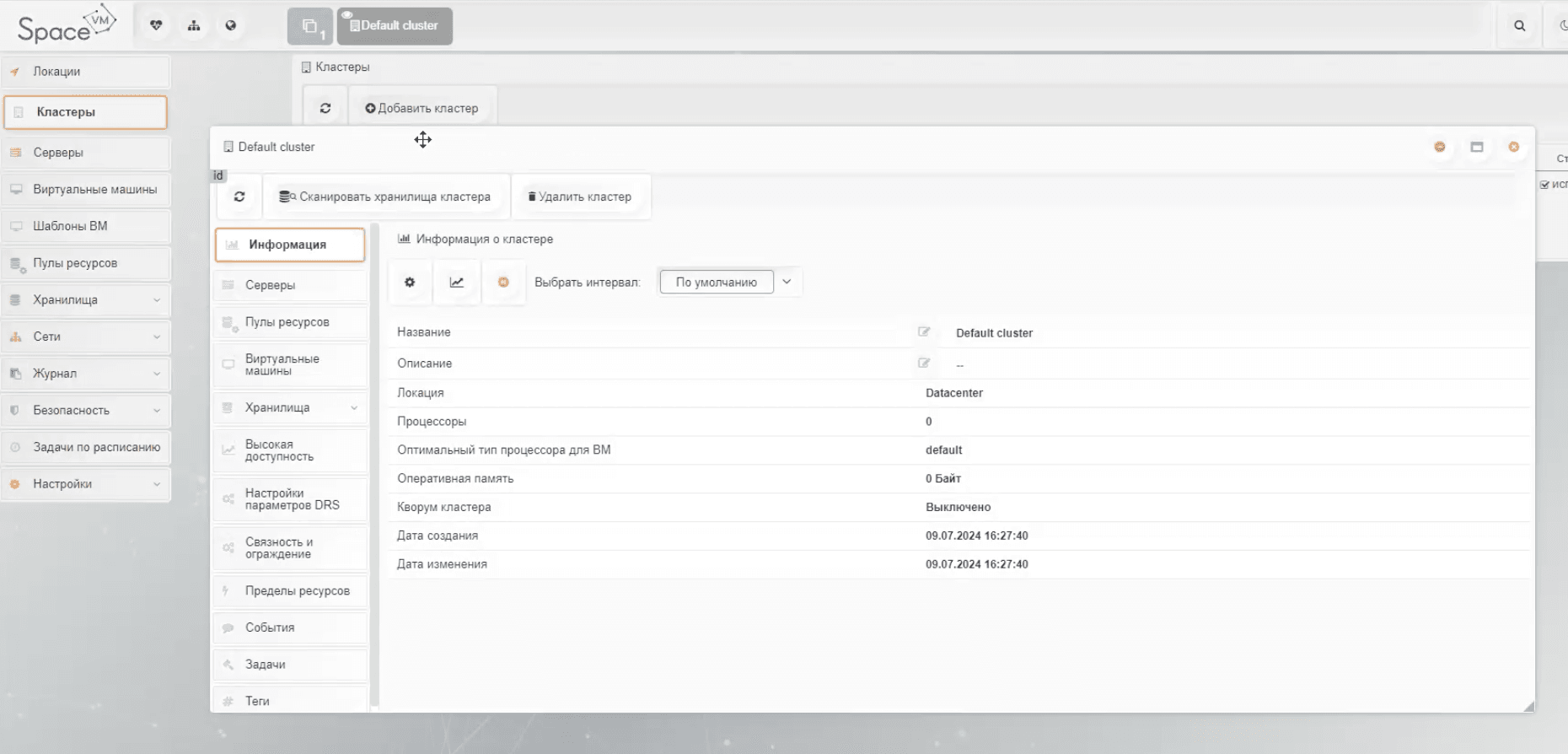Viewport: 1568px width, 754px height.
Task: Click the gear settings icon in cluster info
Action: (x=410, y=283)
